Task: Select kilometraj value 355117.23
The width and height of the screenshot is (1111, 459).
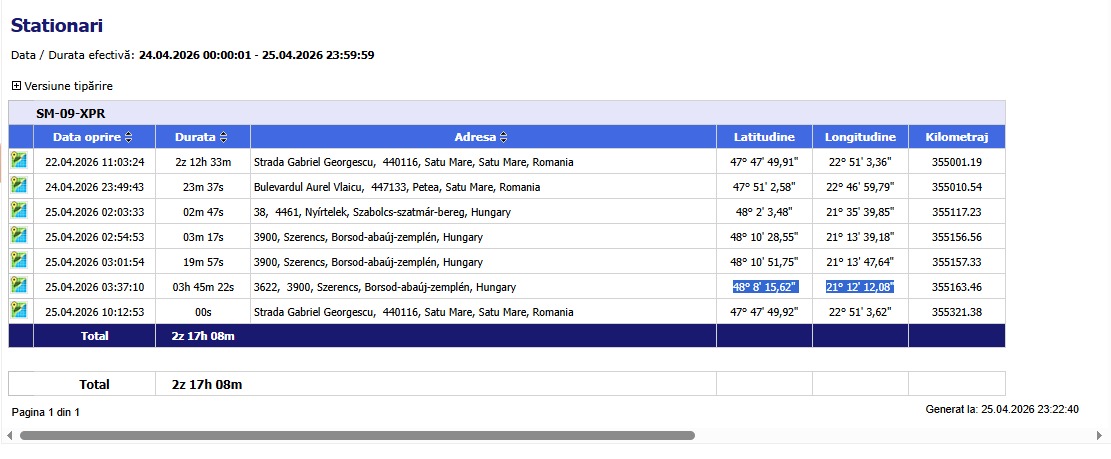Action: point(957,212)
